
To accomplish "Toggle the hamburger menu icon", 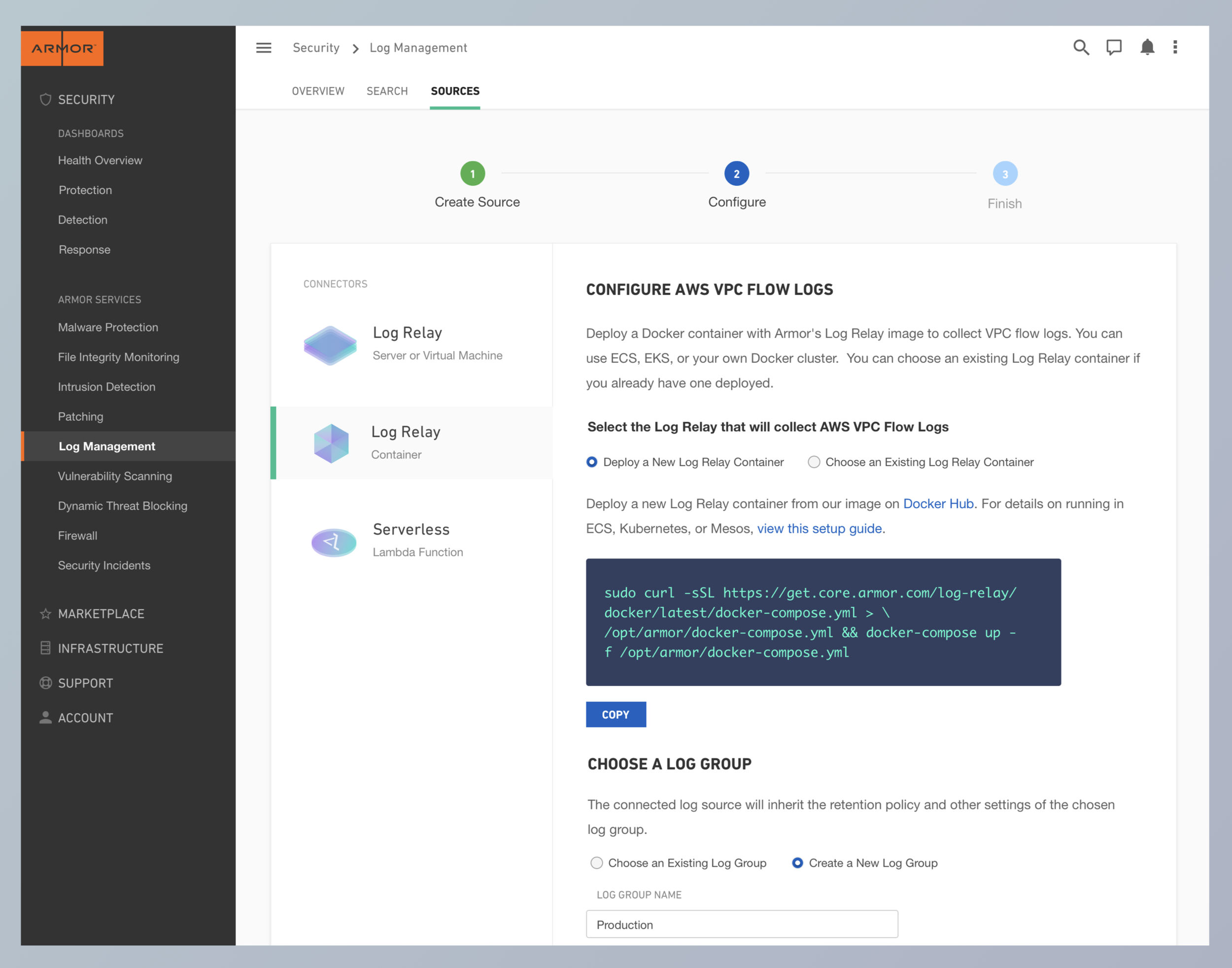I will [x=264, y=48].
